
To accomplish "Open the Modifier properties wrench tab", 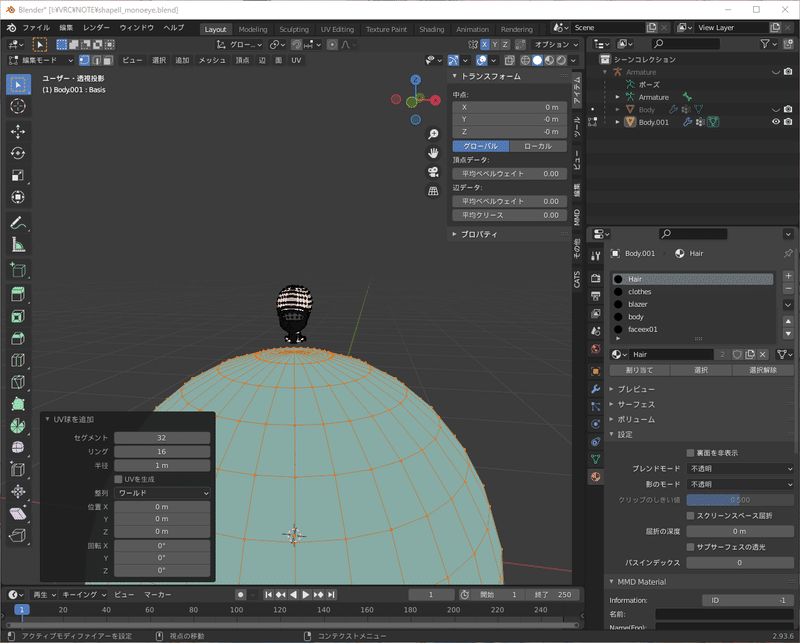I will coord(595,389).
